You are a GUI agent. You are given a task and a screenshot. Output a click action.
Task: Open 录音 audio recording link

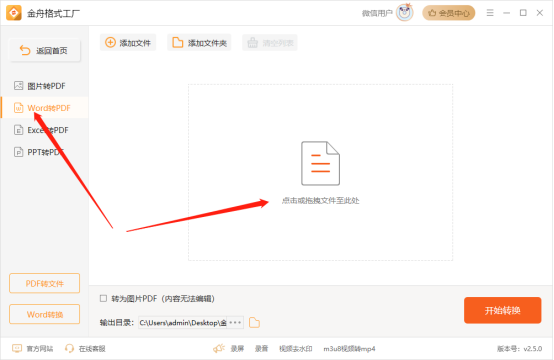[261, 349]
